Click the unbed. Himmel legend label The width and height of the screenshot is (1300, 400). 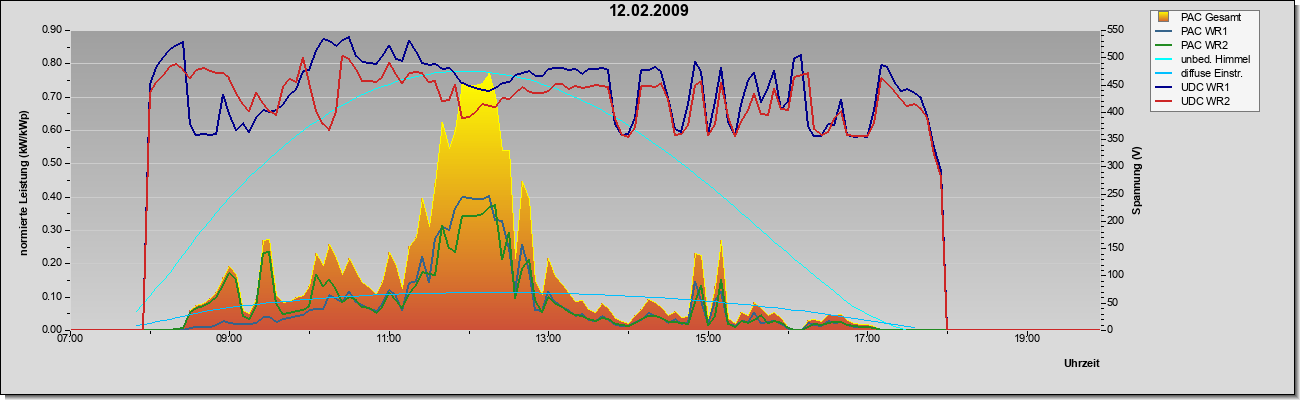1215,59
